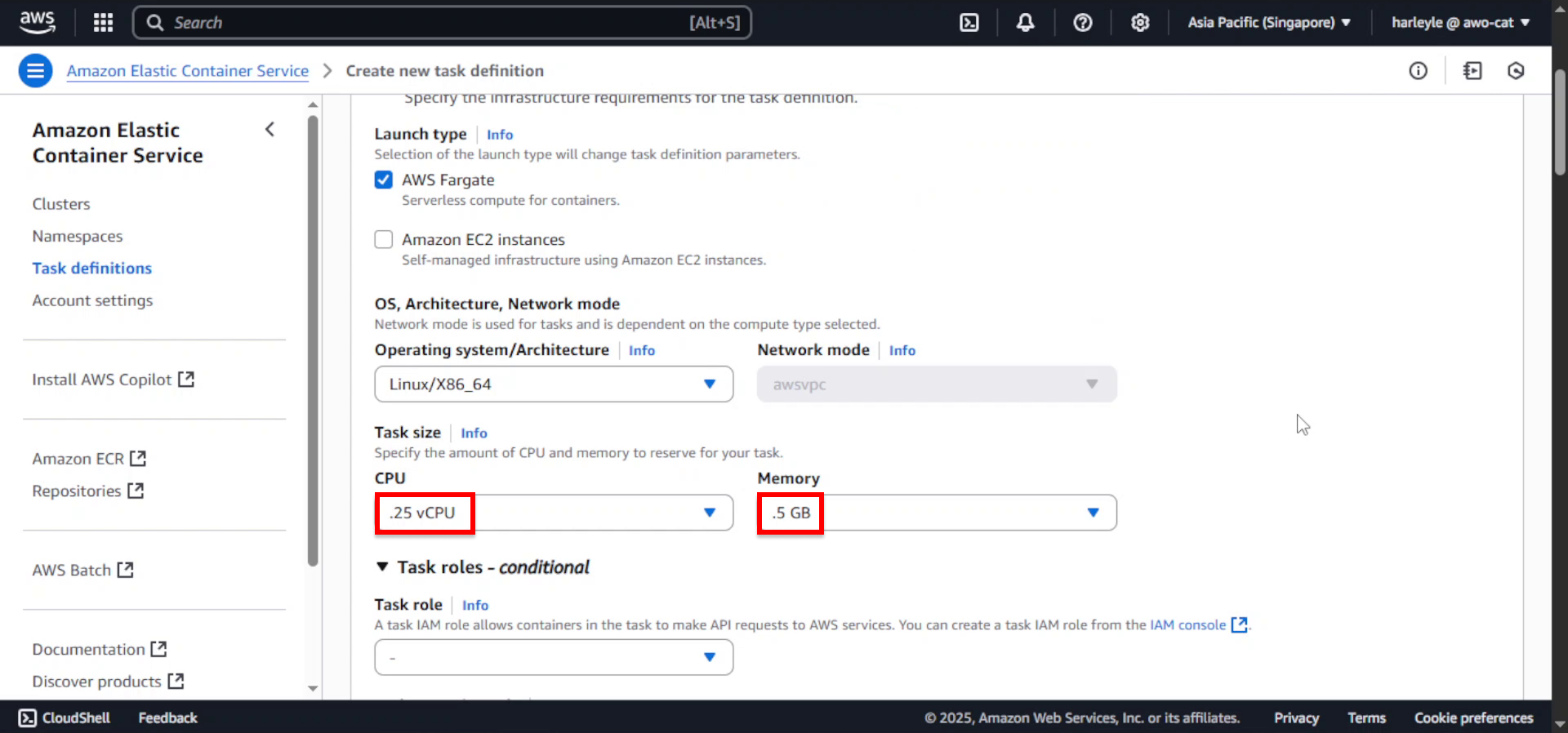Collapse the Amazon Elastic Container Service sidebar
Image resolution: width=1568 pixels, height=733 pixels.
click(x=269, y=129)
